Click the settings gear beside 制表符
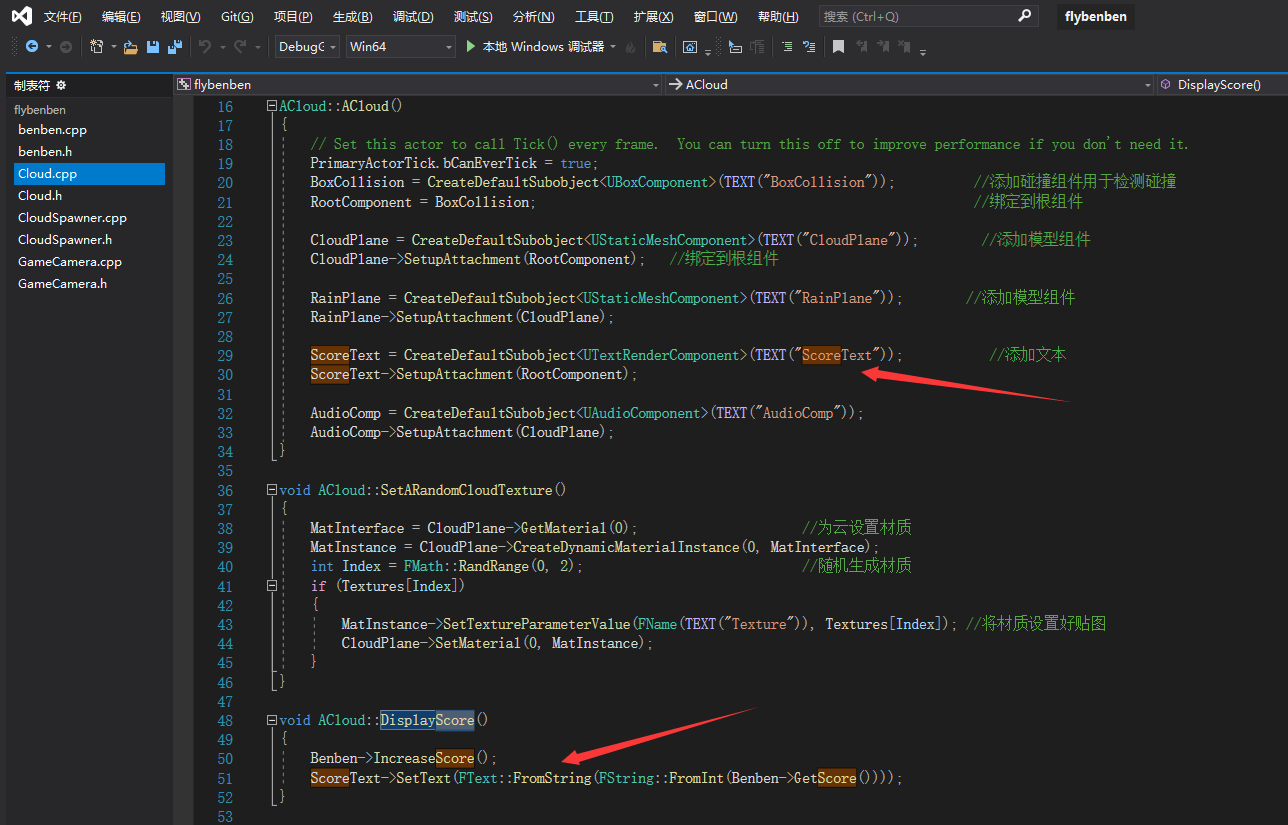Image resolution: width=1288 pixels, height=825 pixels. 61,85
